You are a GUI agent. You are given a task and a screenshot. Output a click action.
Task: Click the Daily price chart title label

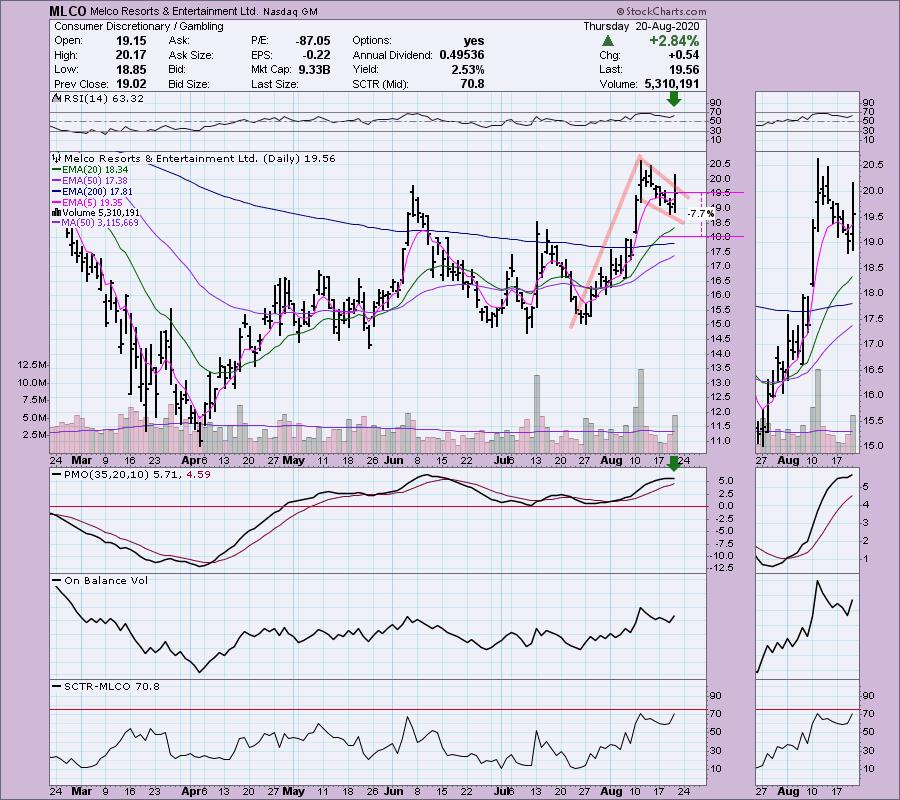[x=200, y=158]
